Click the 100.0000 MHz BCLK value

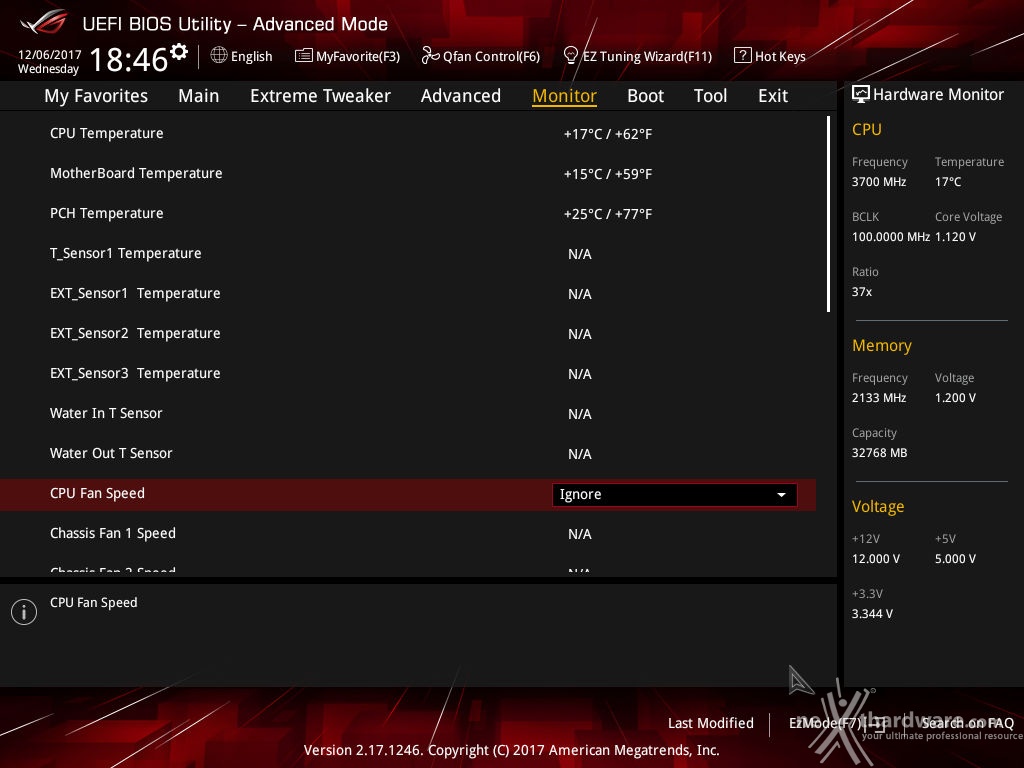click(x=891, y=236)
